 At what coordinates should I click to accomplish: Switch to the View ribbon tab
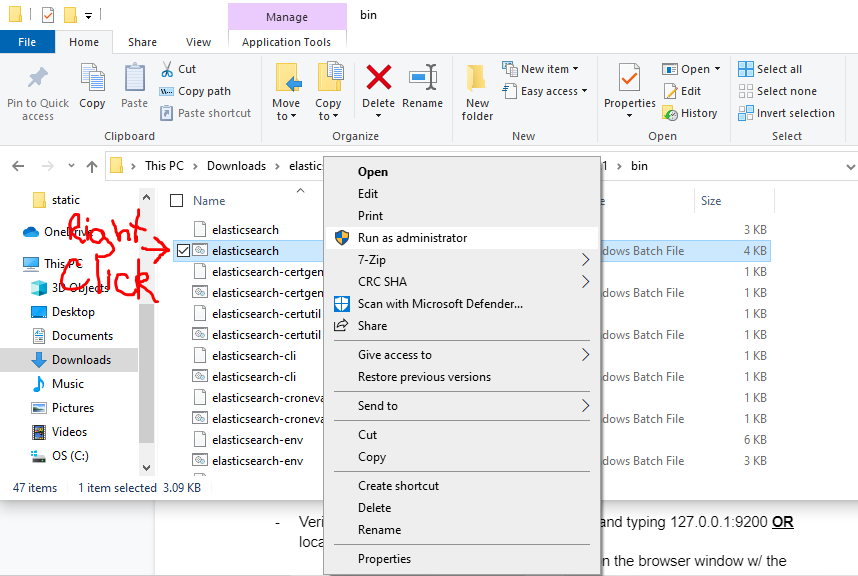point(198,42)
